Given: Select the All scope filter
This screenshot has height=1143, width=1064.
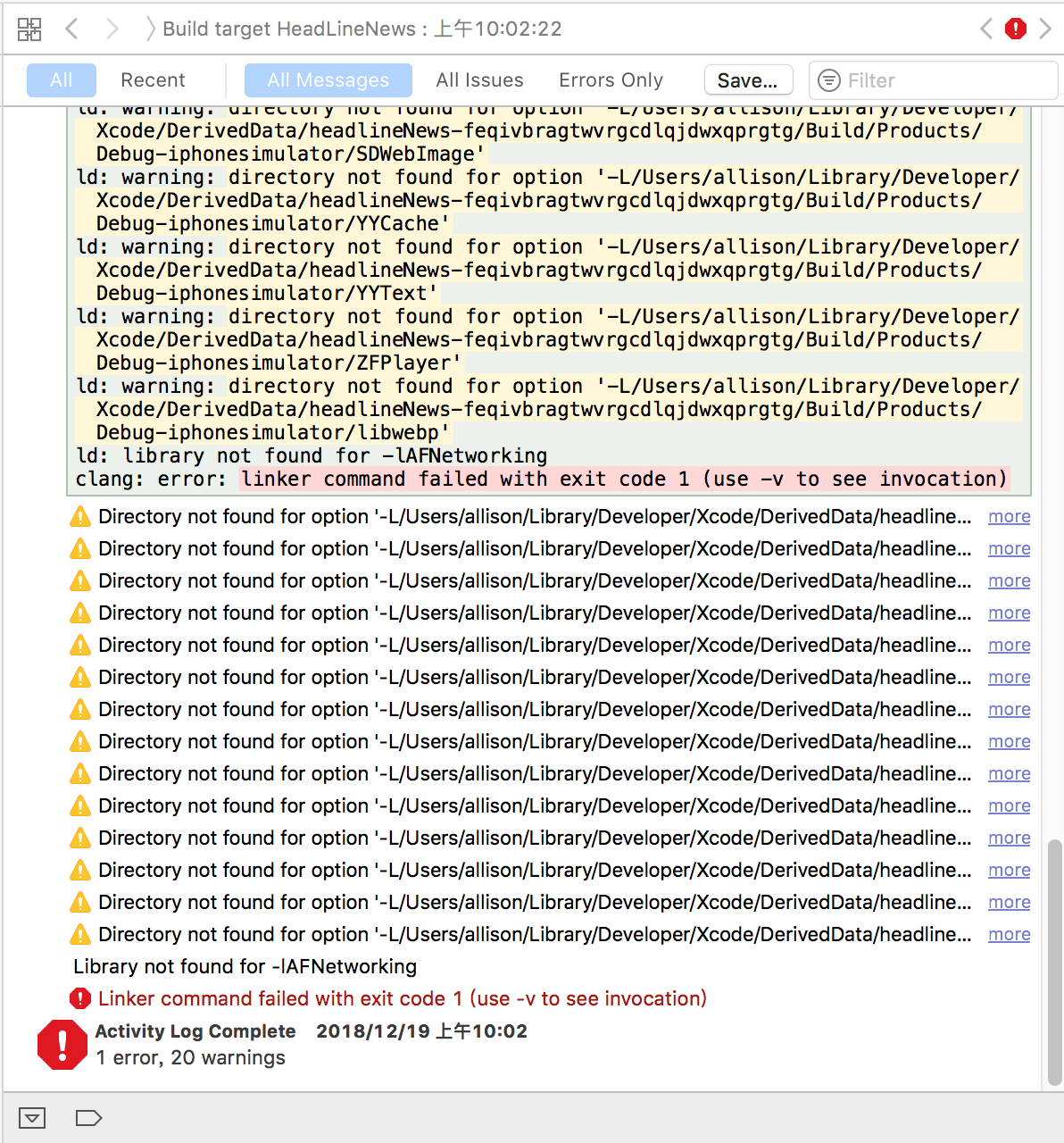Looking at the screenshot, I should coord(62,80).
